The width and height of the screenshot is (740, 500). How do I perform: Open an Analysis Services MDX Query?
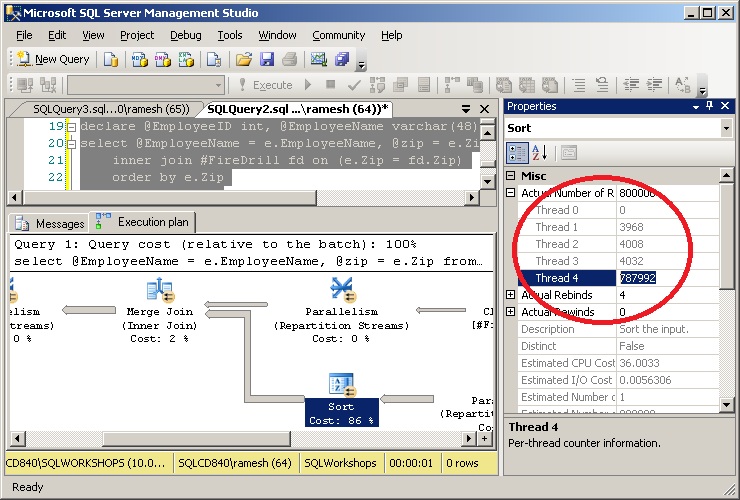coord(139,59)
